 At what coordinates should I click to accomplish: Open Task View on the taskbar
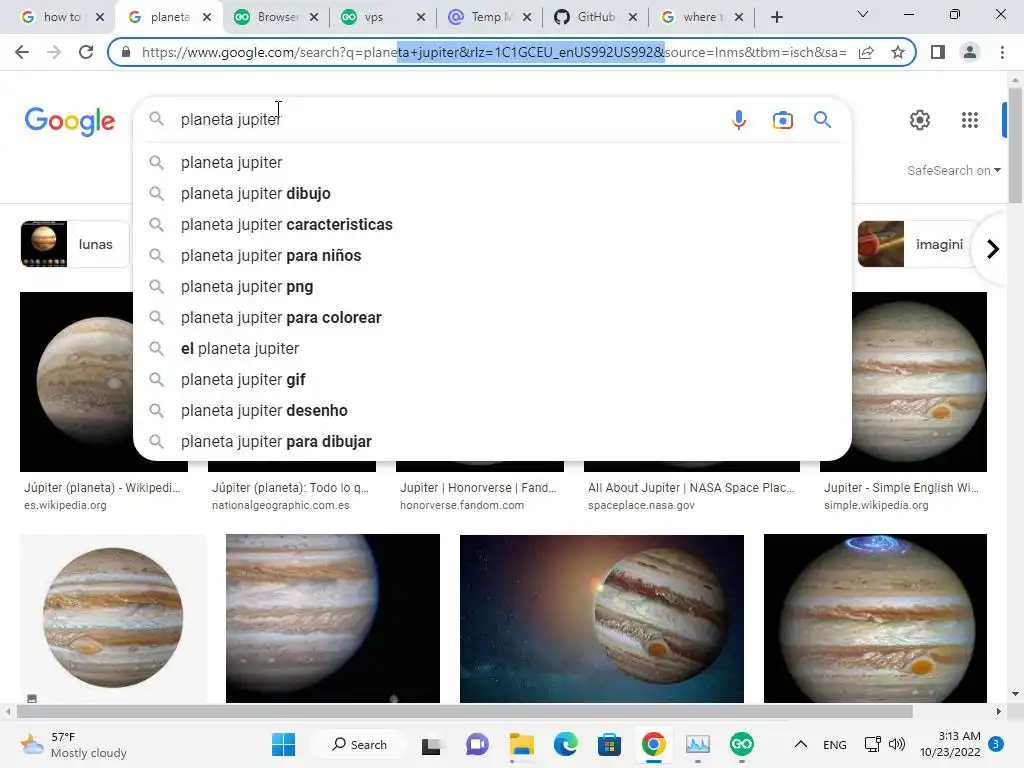click(x=431, y=745)
